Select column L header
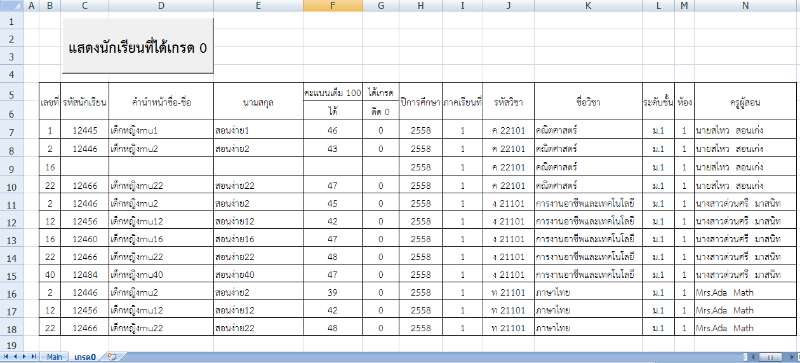The width and height of the screenshot is (800, 363). (658, 6)
